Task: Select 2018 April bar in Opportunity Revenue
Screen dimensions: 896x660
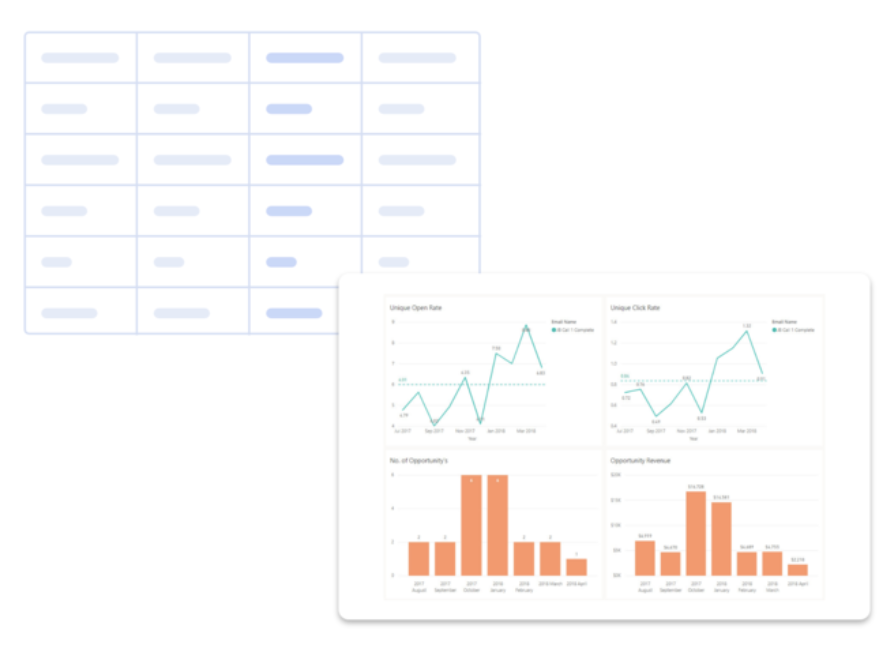Action: point(798,570)
